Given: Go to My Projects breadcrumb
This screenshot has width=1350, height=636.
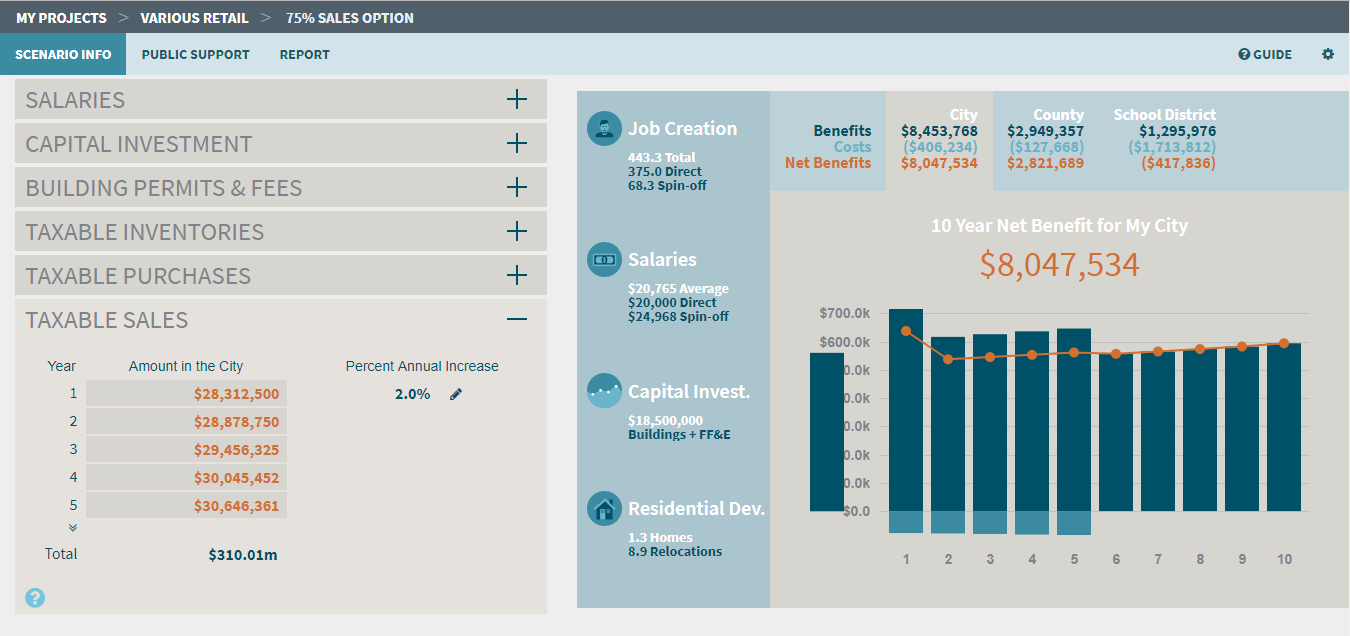Looking at the screenshot, I should tap(61, 18).
